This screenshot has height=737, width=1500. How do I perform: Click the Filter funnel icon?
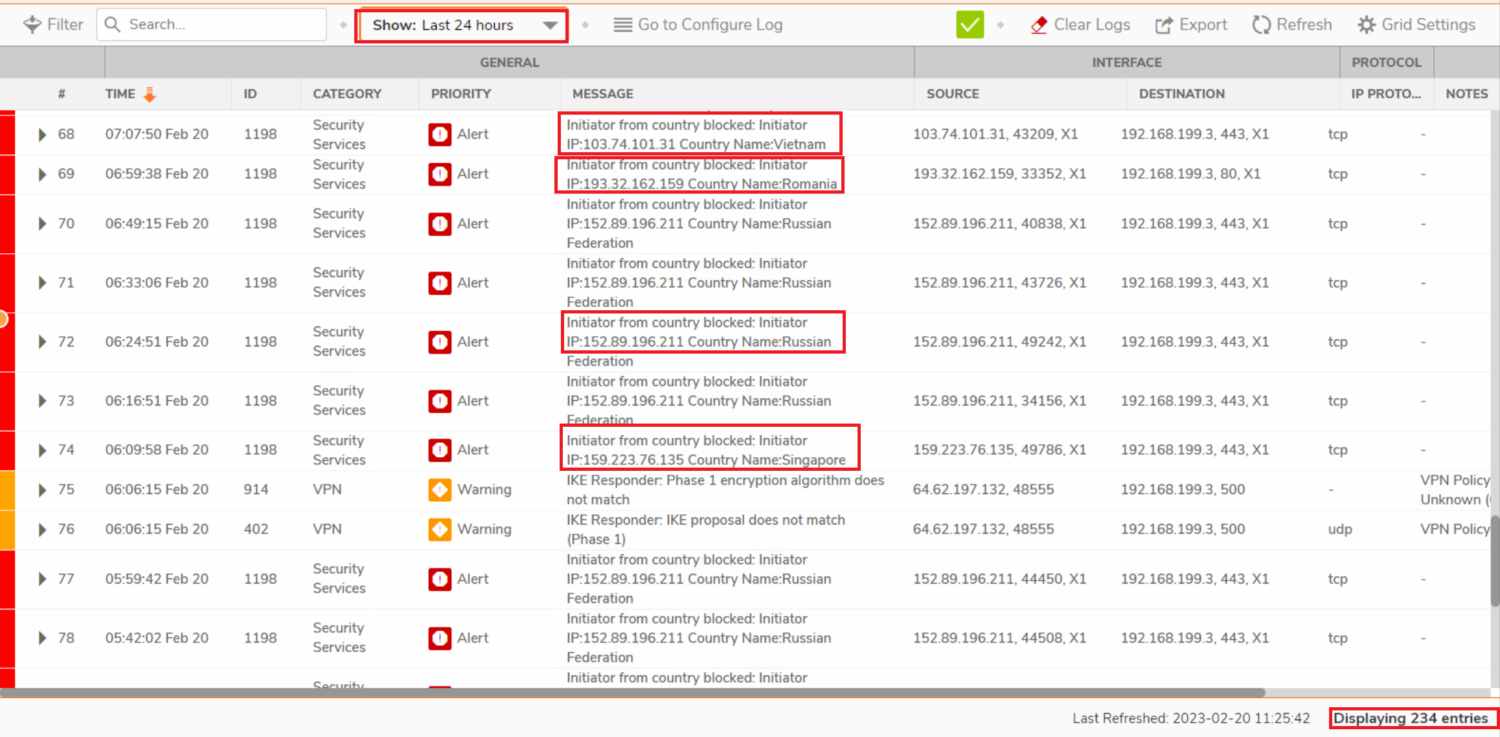pos(32,25)
